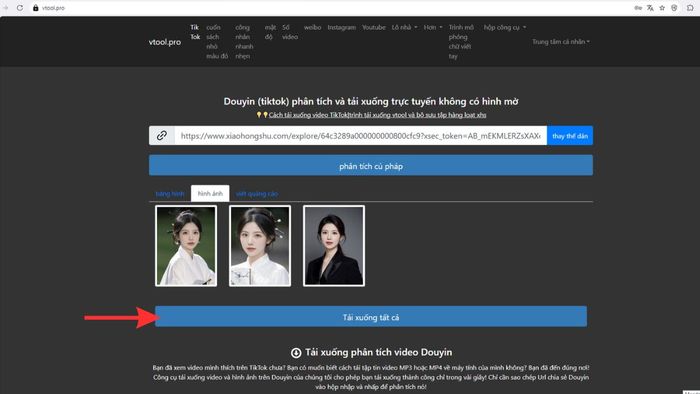Click the 'thay thế dán' paste button
700x394 pixels.
[x=570, y=135]
